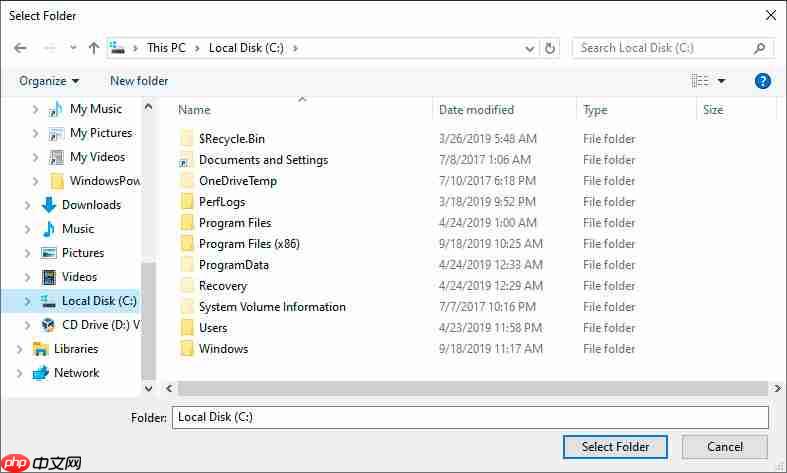Open the view options dropdown arrow
This screenshot has width=787, height=473.
[x=721, y=81]
